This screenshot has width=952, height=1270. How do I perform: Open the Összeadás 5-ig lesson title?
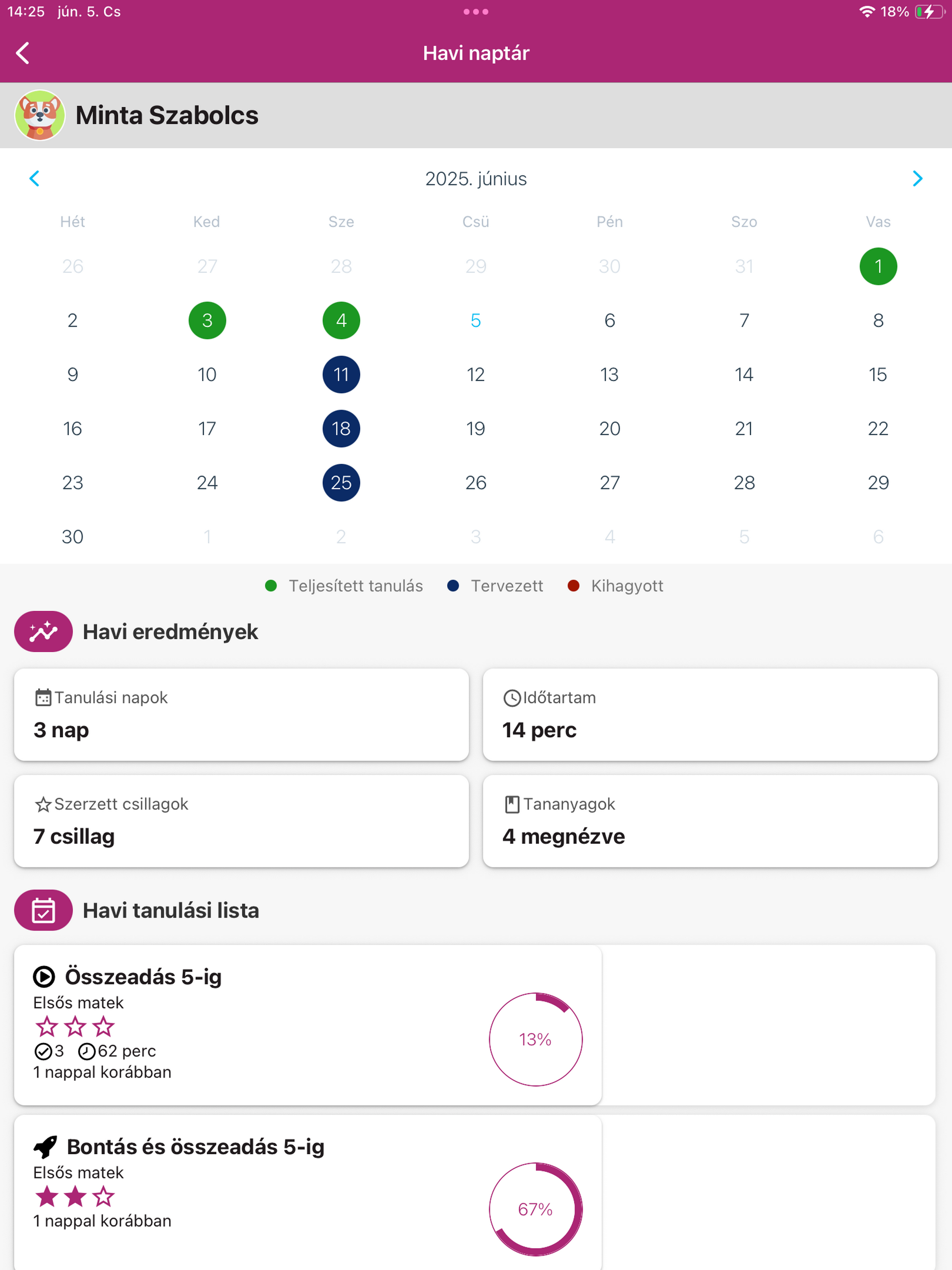(143, 976)
